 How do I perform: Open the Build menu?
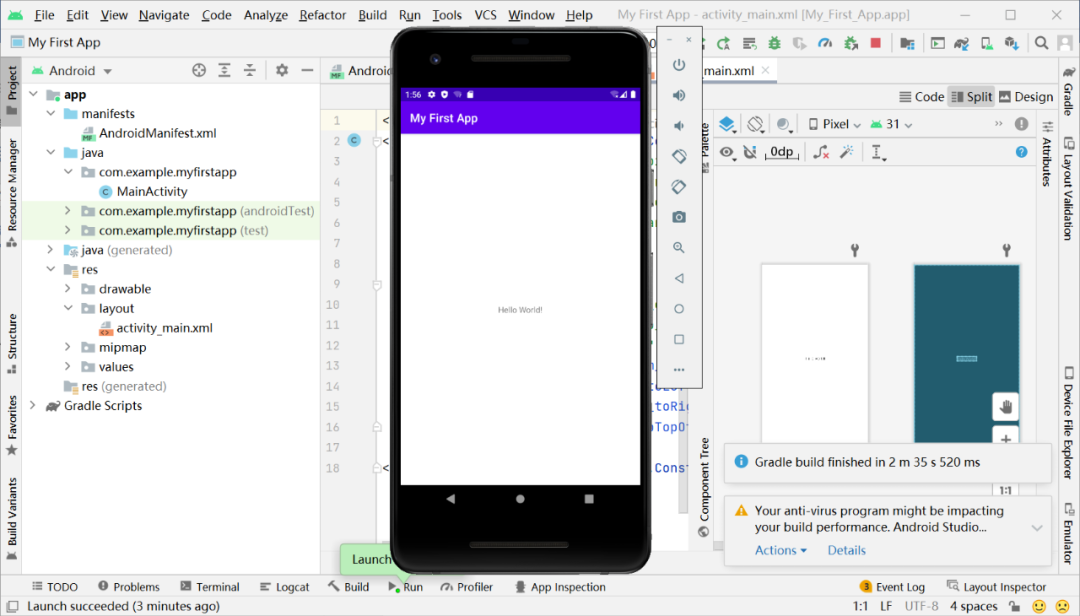(372, 14)
